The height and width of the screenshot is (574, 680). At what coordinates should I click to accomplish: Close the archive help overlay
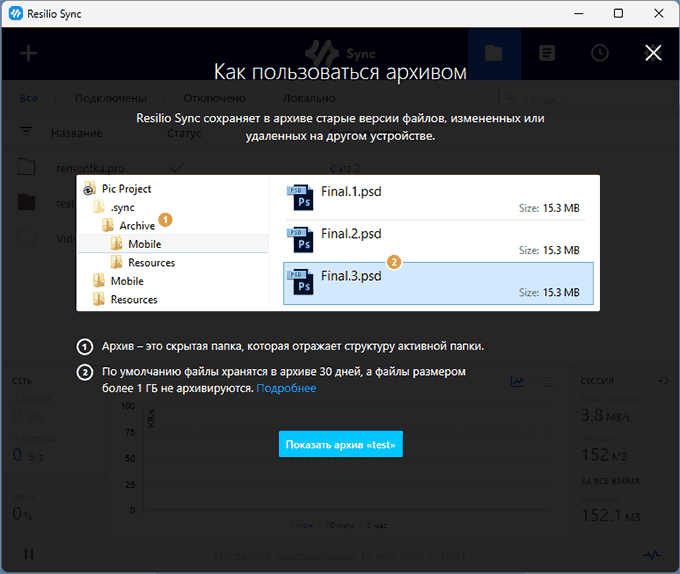click(x=653, y=53)
